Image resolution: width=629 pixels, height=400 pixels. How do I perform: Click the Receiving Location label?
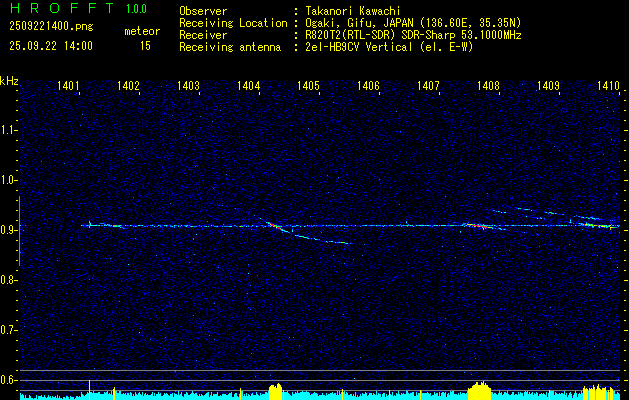pyautogui.click(x=233, y=23)
